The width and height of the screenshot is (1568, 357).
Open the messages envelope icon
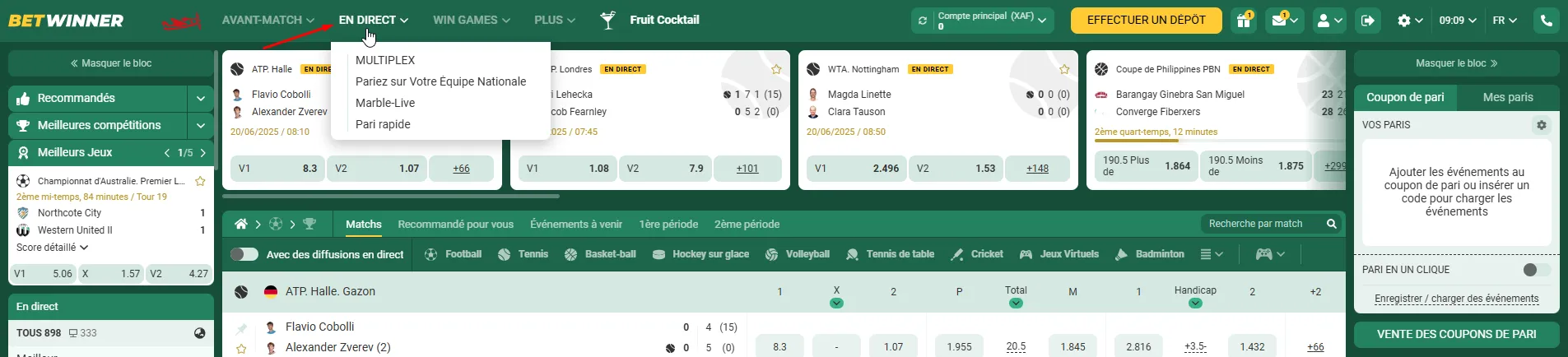tap(1284, 21)
